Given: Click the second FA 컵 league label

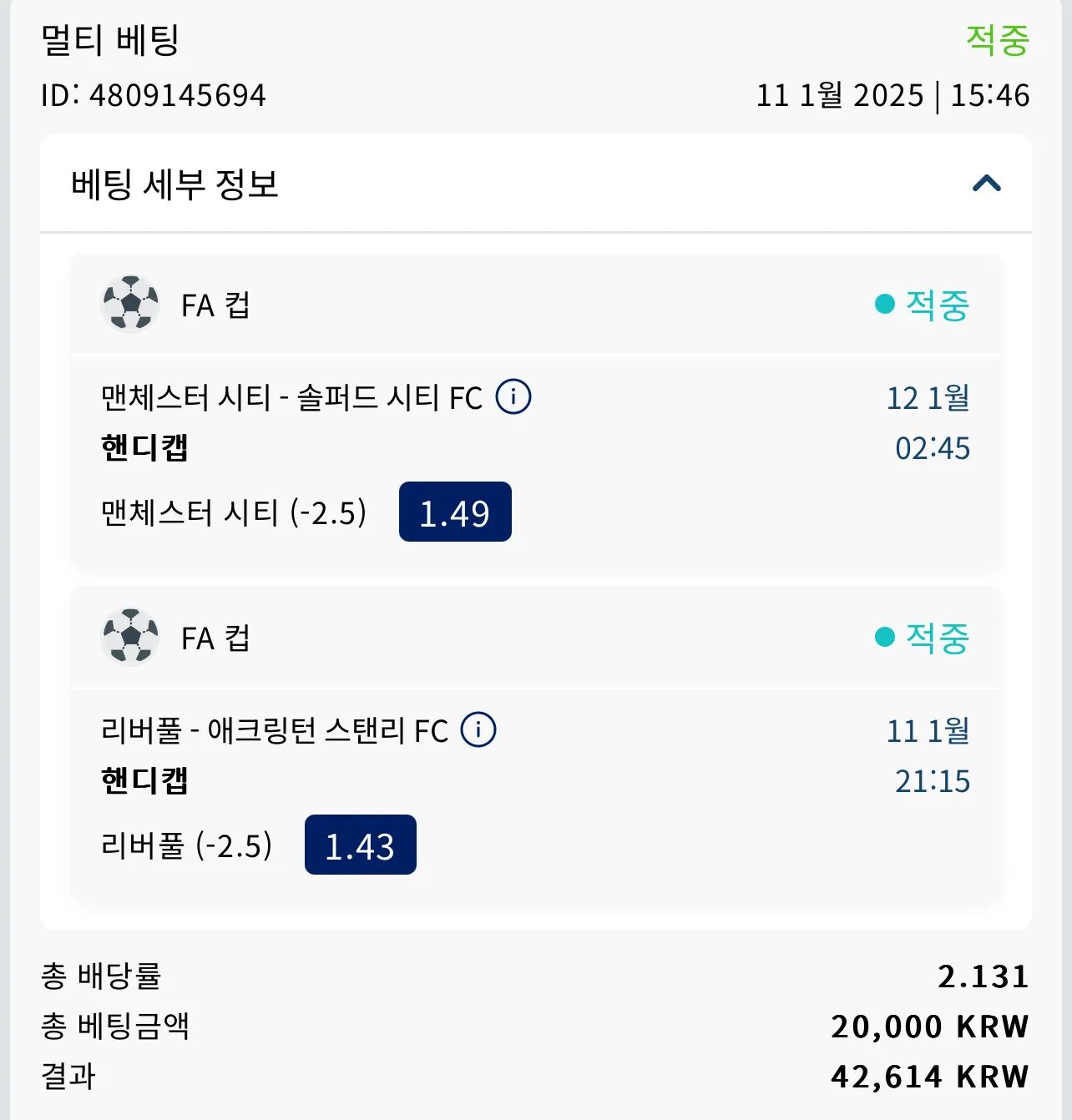Looking at the screenshot, I should pyautogui.click(x=215, y=638).
